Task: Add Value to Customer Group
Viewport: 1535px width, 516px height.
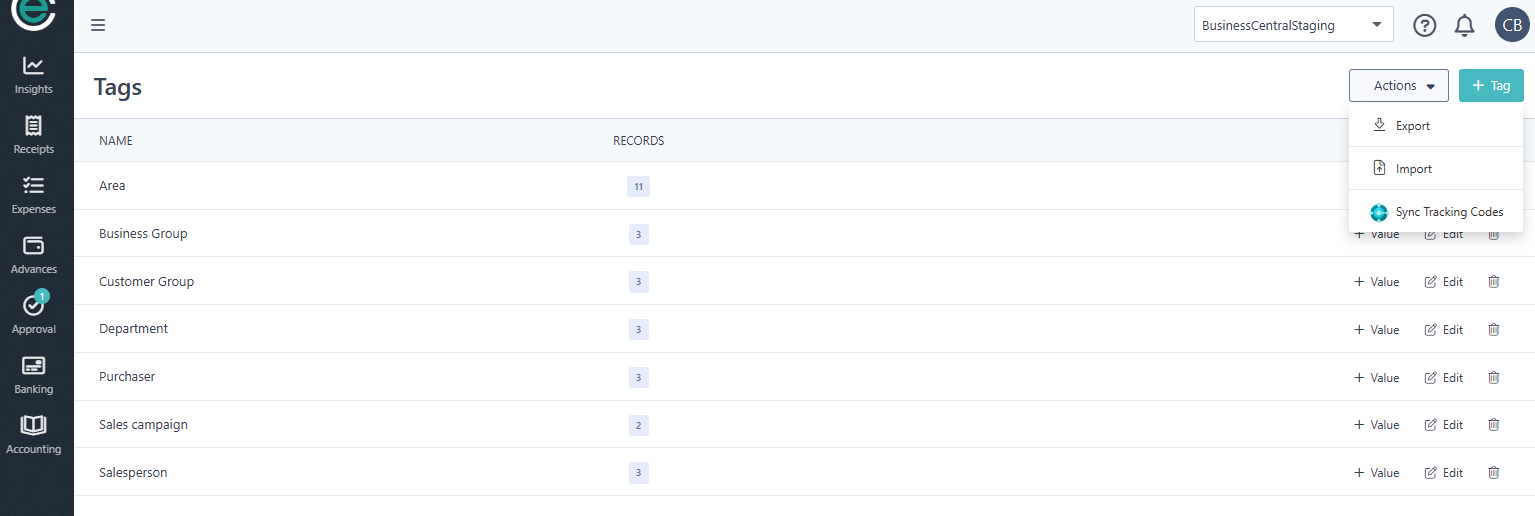Action: [1376, 282]
